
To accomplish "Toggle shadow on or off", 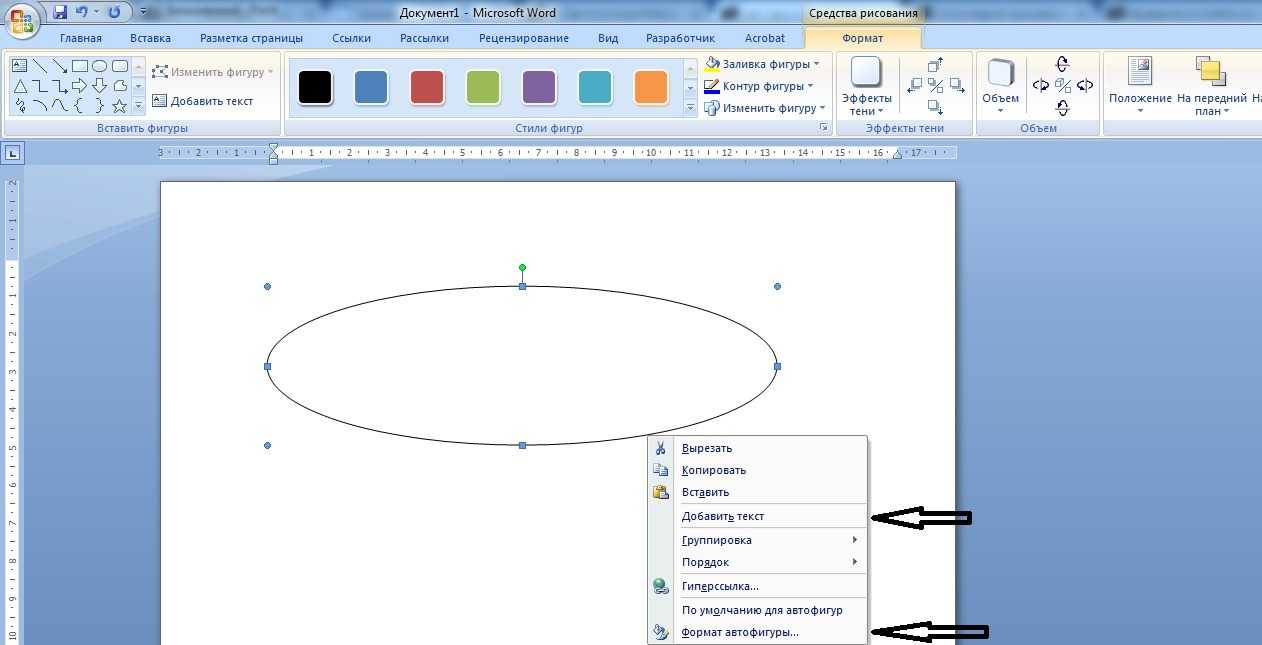I will (935, 86).
